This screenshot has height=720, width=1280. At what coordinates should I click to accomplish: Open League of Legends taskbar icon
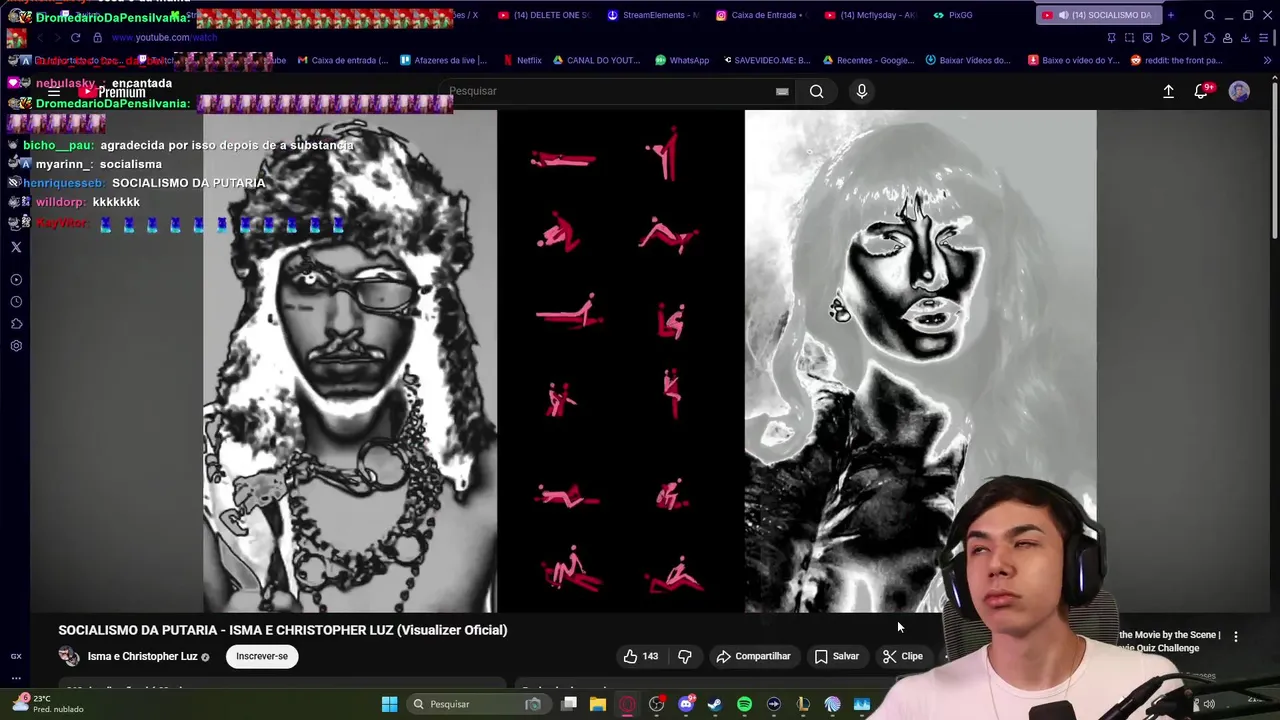(x=803, y=704)
